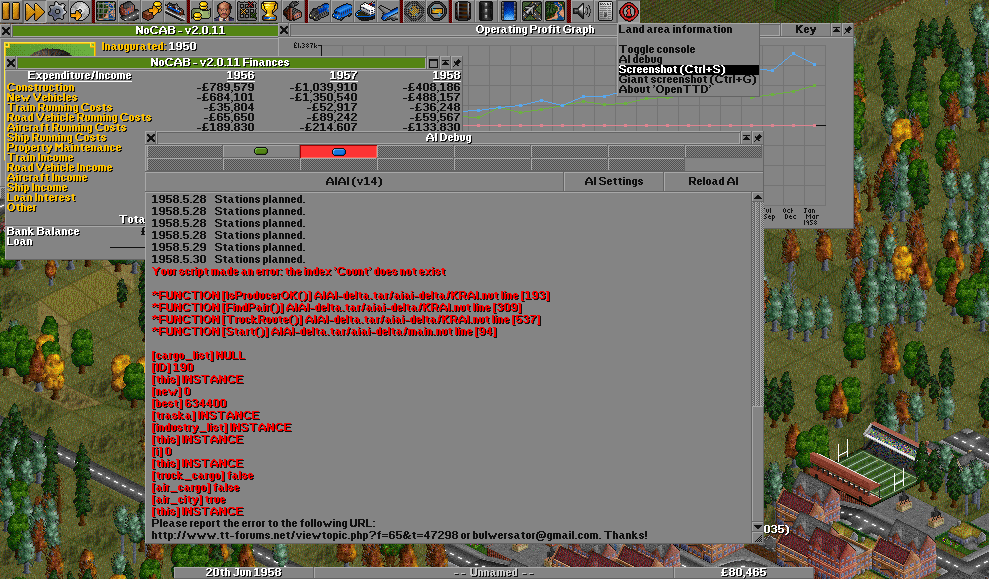Click the date 20th Jun 1958 in status bar

point(243,573)
